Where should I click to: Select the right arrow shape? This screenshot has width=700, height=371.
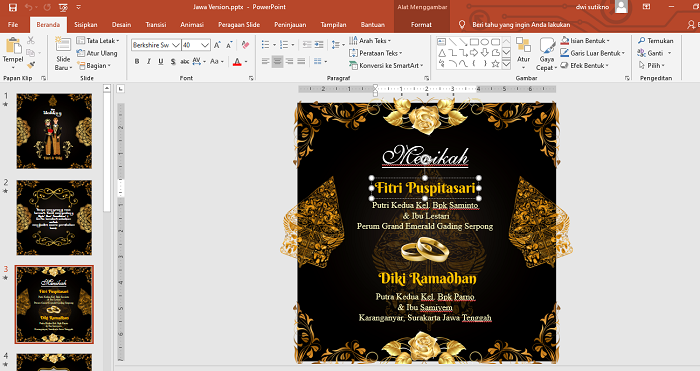(x=474, y=53)
